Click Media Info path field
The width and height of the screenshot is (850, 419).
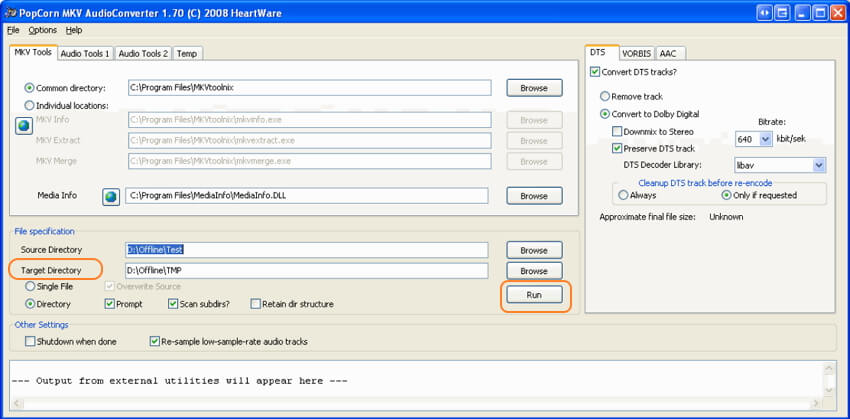point(307,196)
